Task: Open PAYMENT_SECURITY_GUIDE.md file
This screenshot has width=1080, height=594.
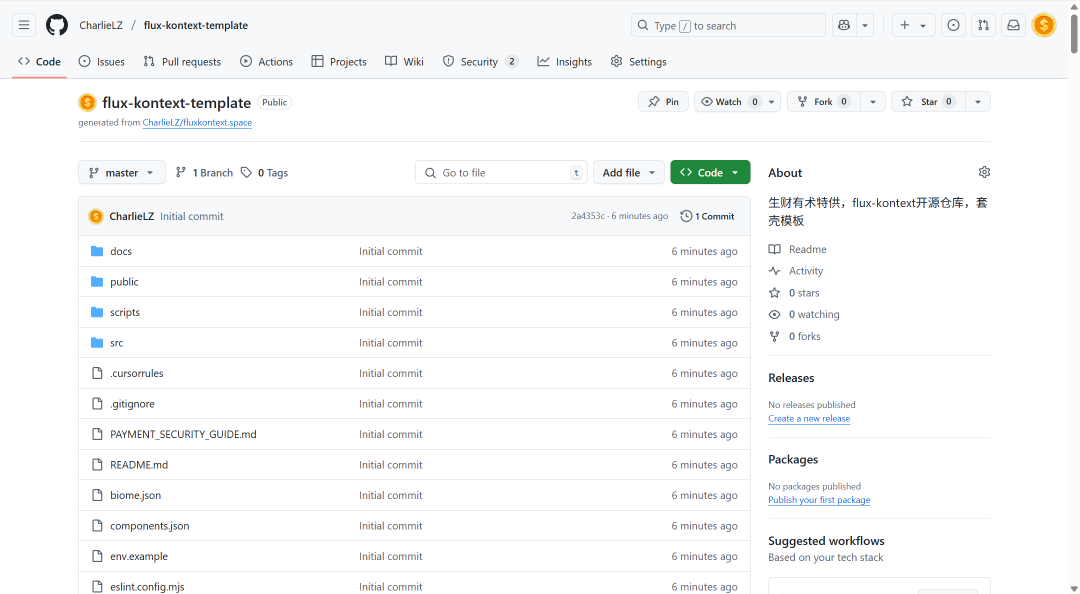Action: [x=183, y=434]
